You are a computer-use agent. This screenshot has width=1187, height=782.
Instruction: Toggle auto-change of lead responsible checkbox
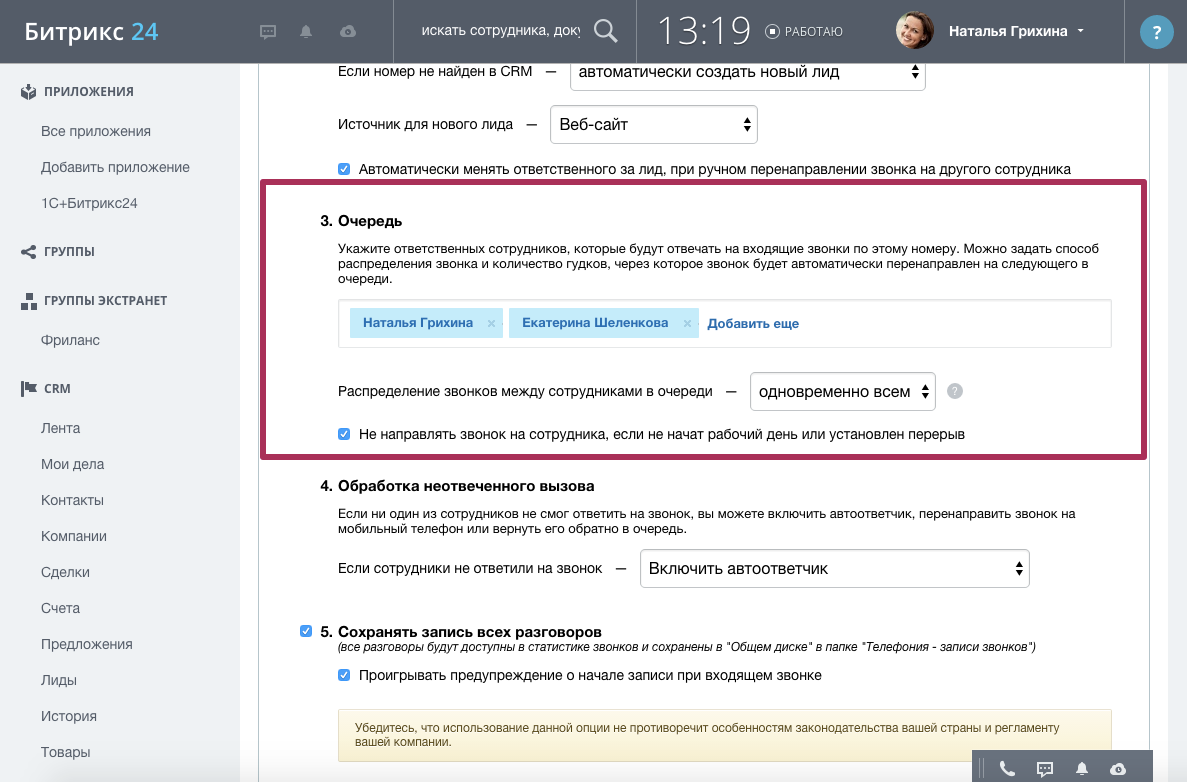[344, 169]
